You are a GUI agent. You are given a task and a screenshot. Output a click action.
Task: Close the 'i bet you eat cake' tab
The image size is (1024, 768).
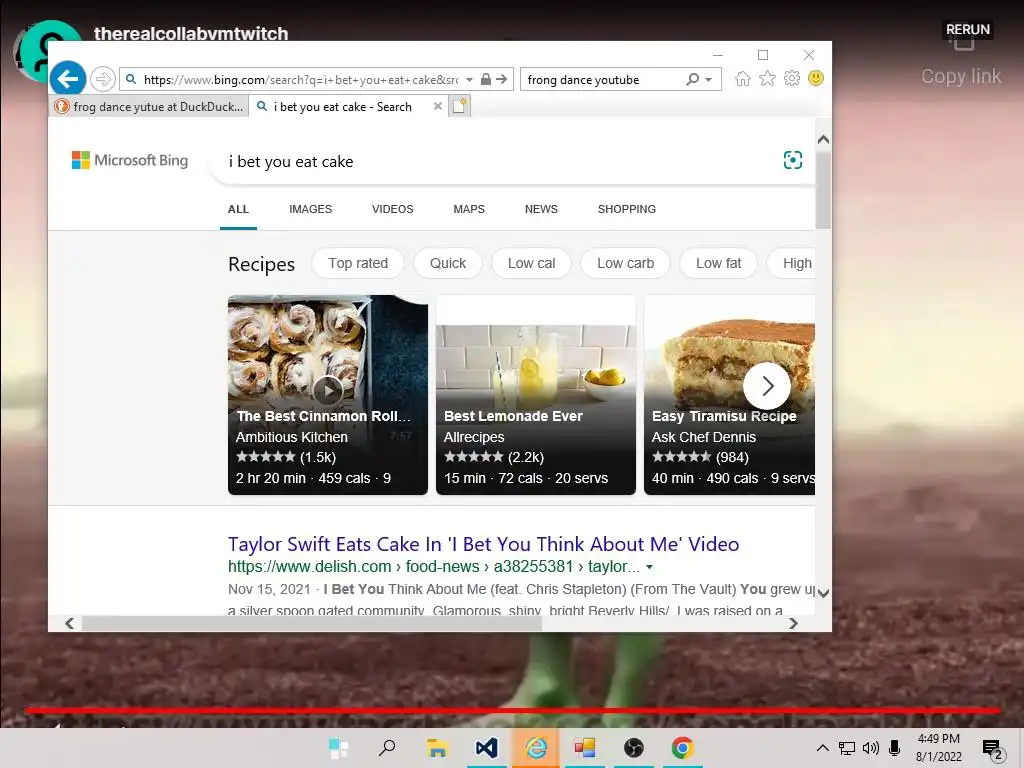[438, 106]
